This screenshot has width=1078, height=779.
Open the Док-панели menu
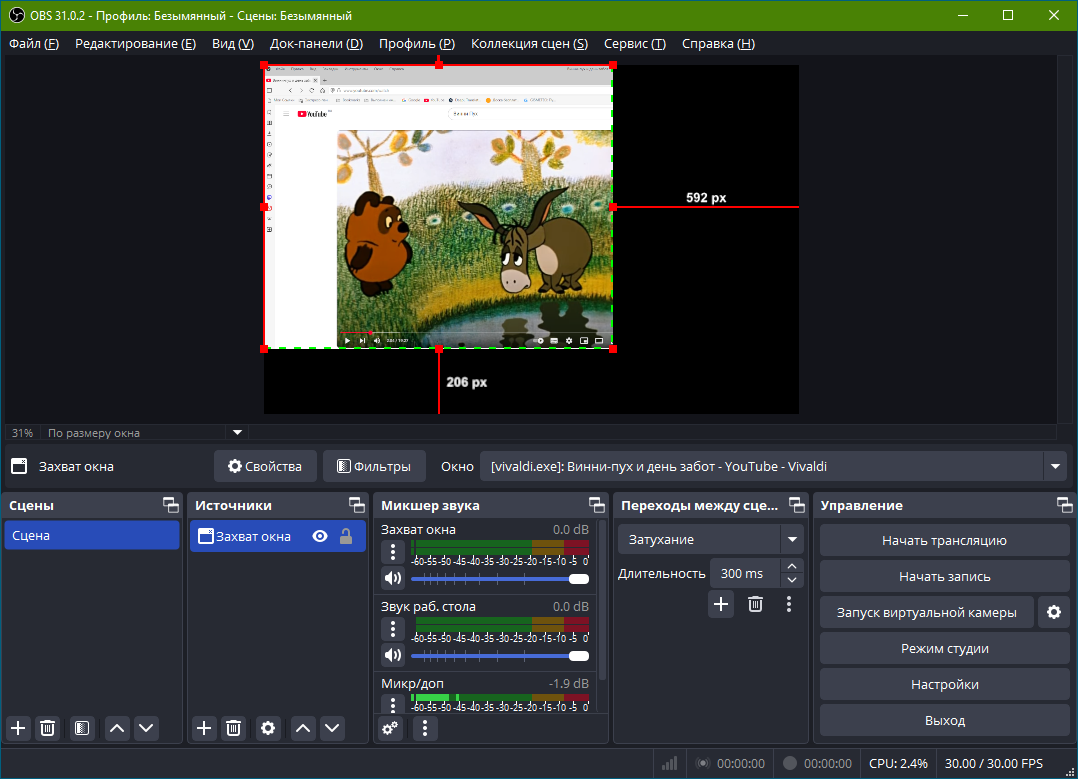[x=316, y=44]
